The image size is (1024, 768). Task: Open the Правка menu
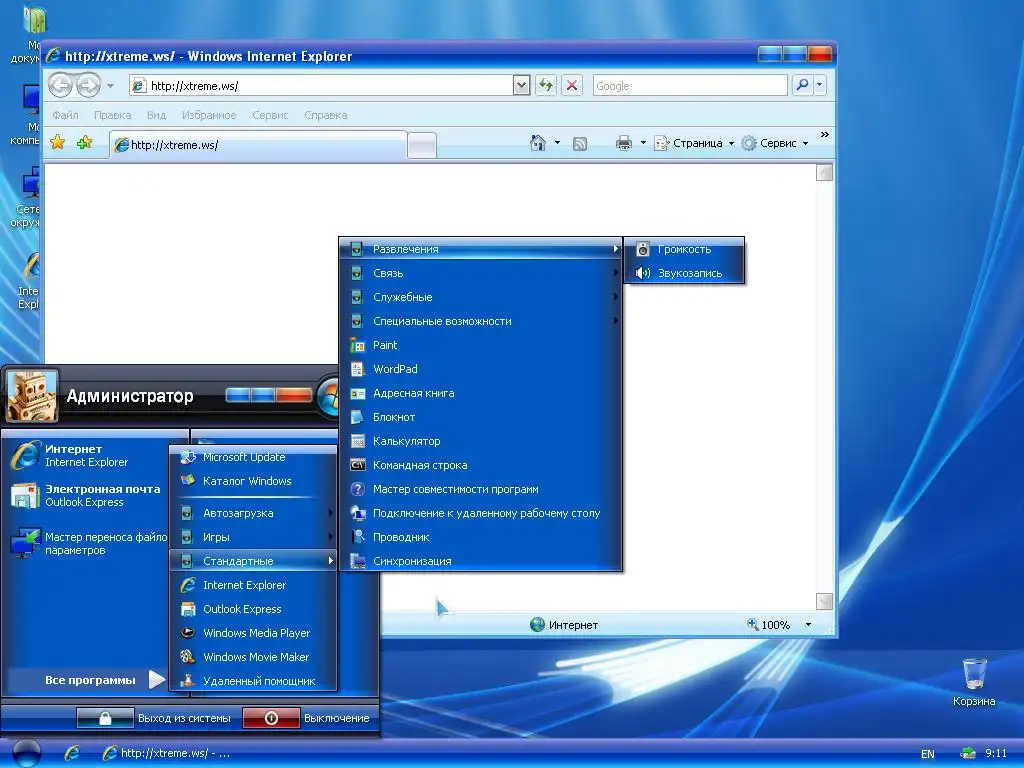pos(112,115)
